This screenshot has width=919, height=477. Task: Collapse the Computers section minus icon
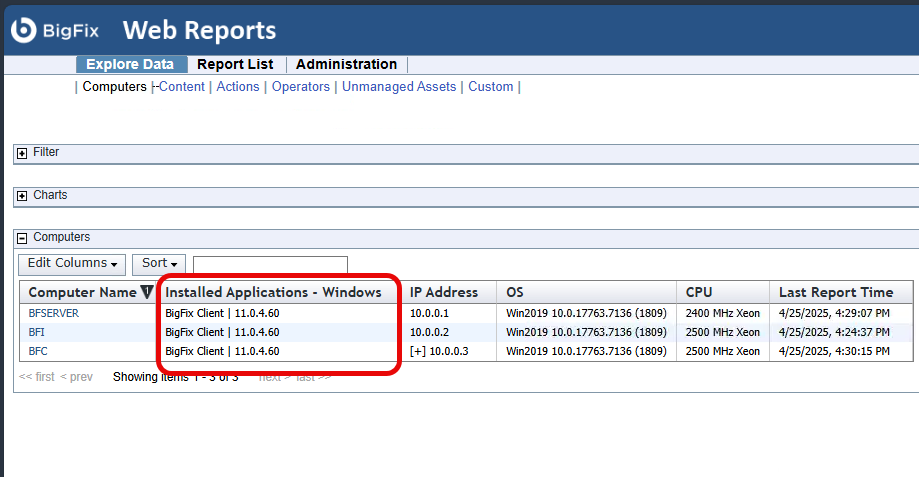[x=22, y=238]
